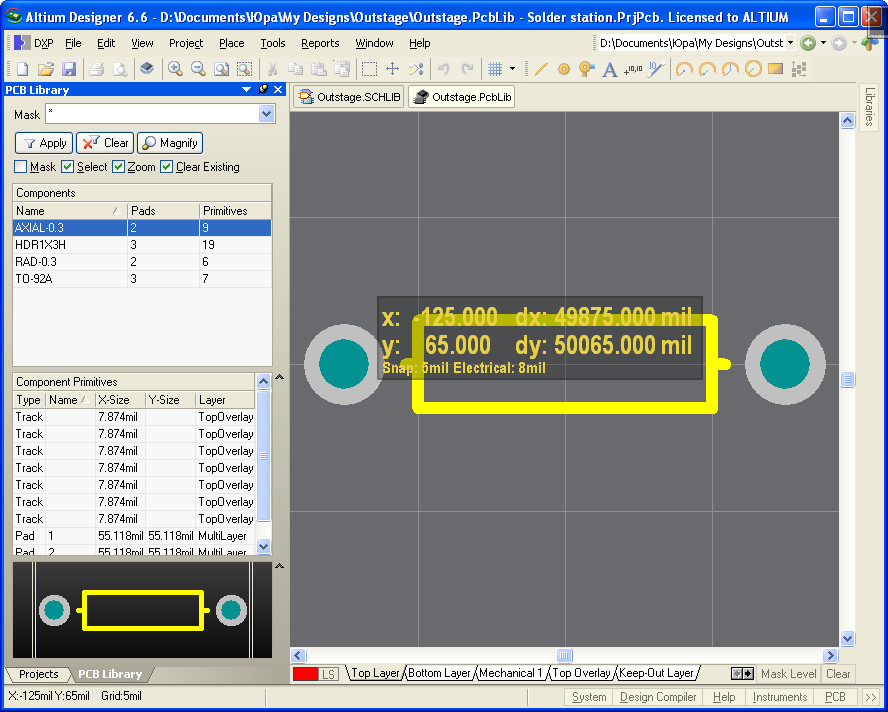Click the red layer color swatch
This screenshot has width=888, height=712.
304,674
